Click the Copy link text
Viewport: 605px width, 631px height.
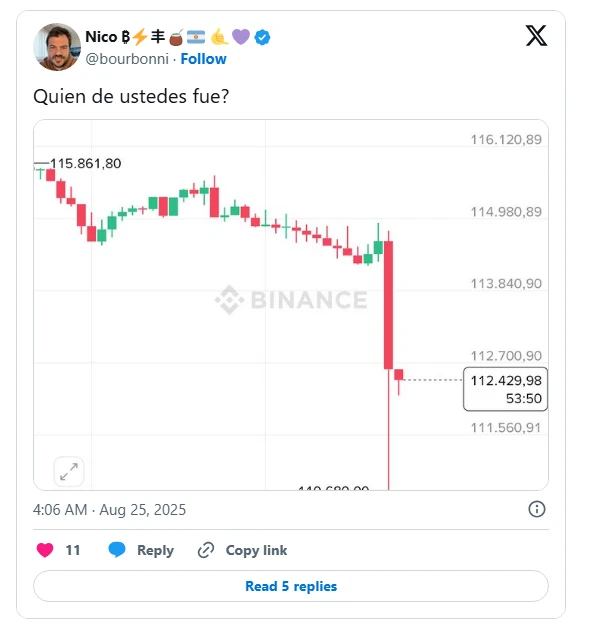pyautogui.click(x=256, y=550)
